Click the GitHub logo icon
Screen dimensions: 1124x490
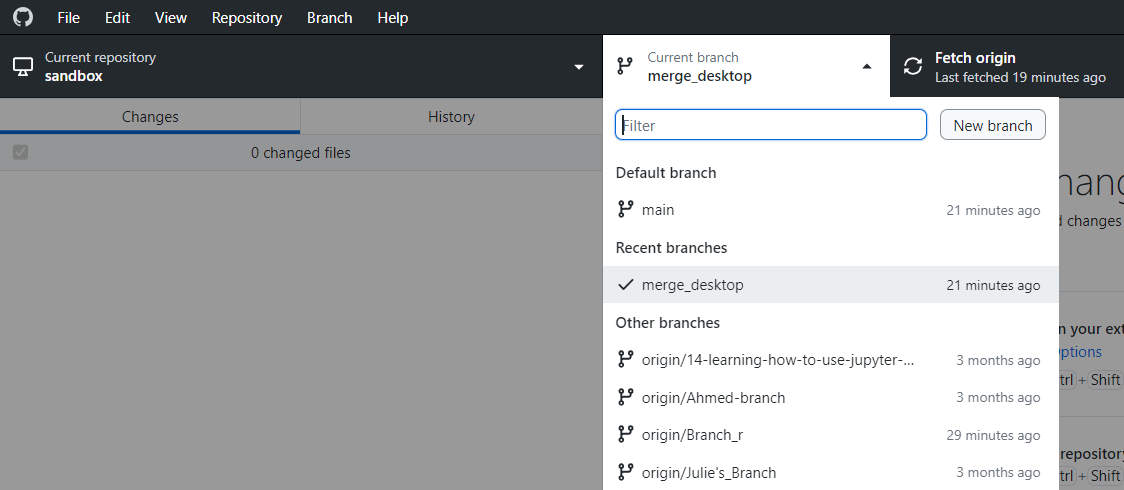click(22, 18)
